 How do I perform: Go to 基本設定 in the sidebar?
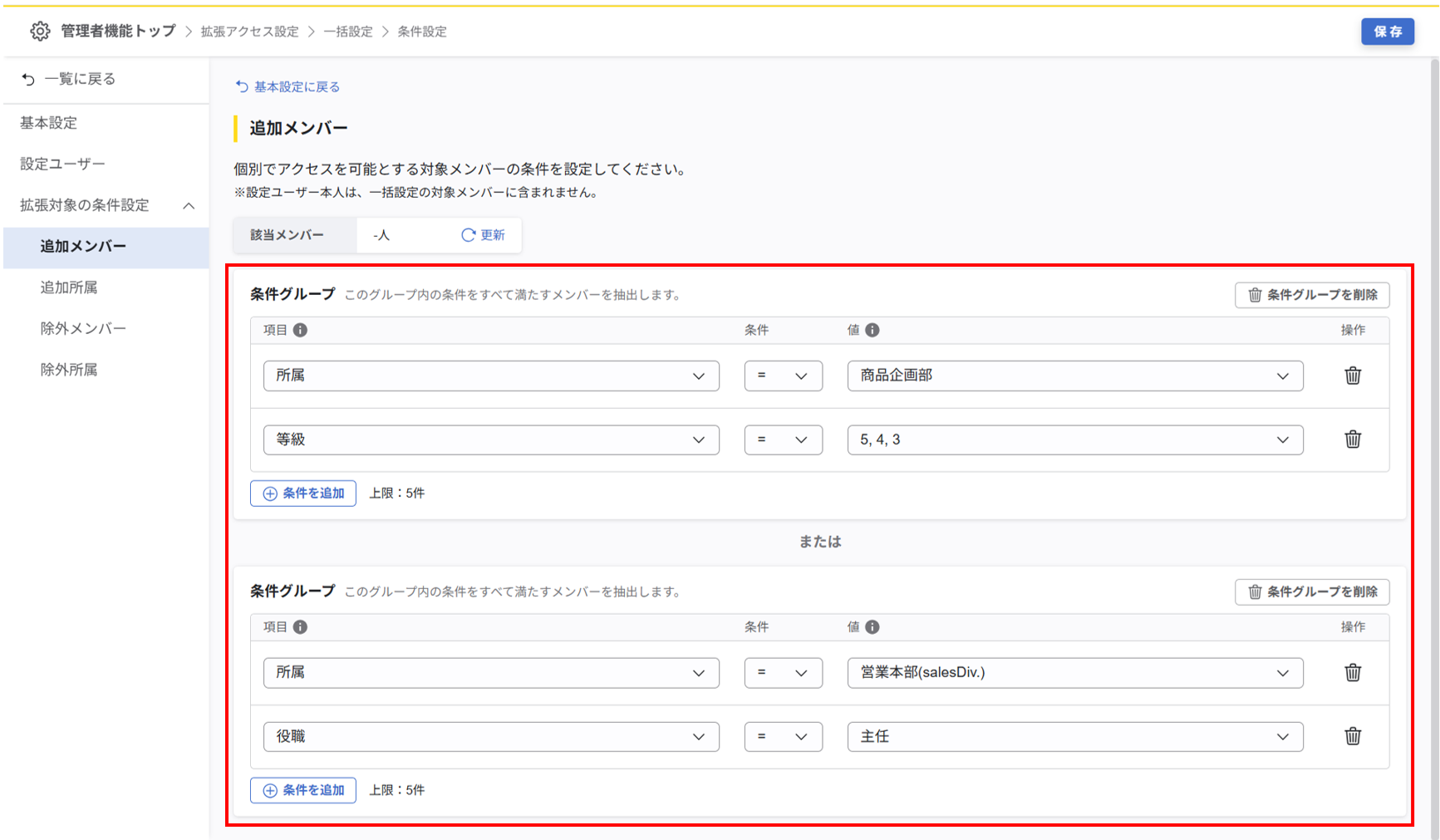coord(49,123)
